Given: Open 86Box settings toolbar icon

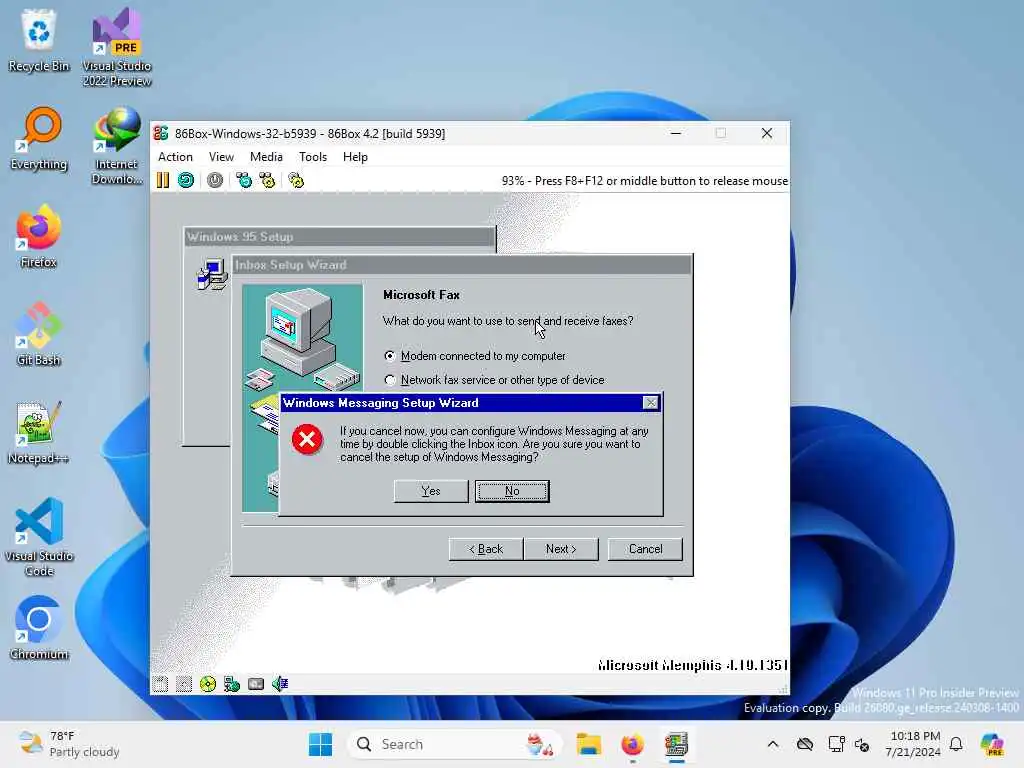Looking at the screenshot, I should (x=296, y=180).
